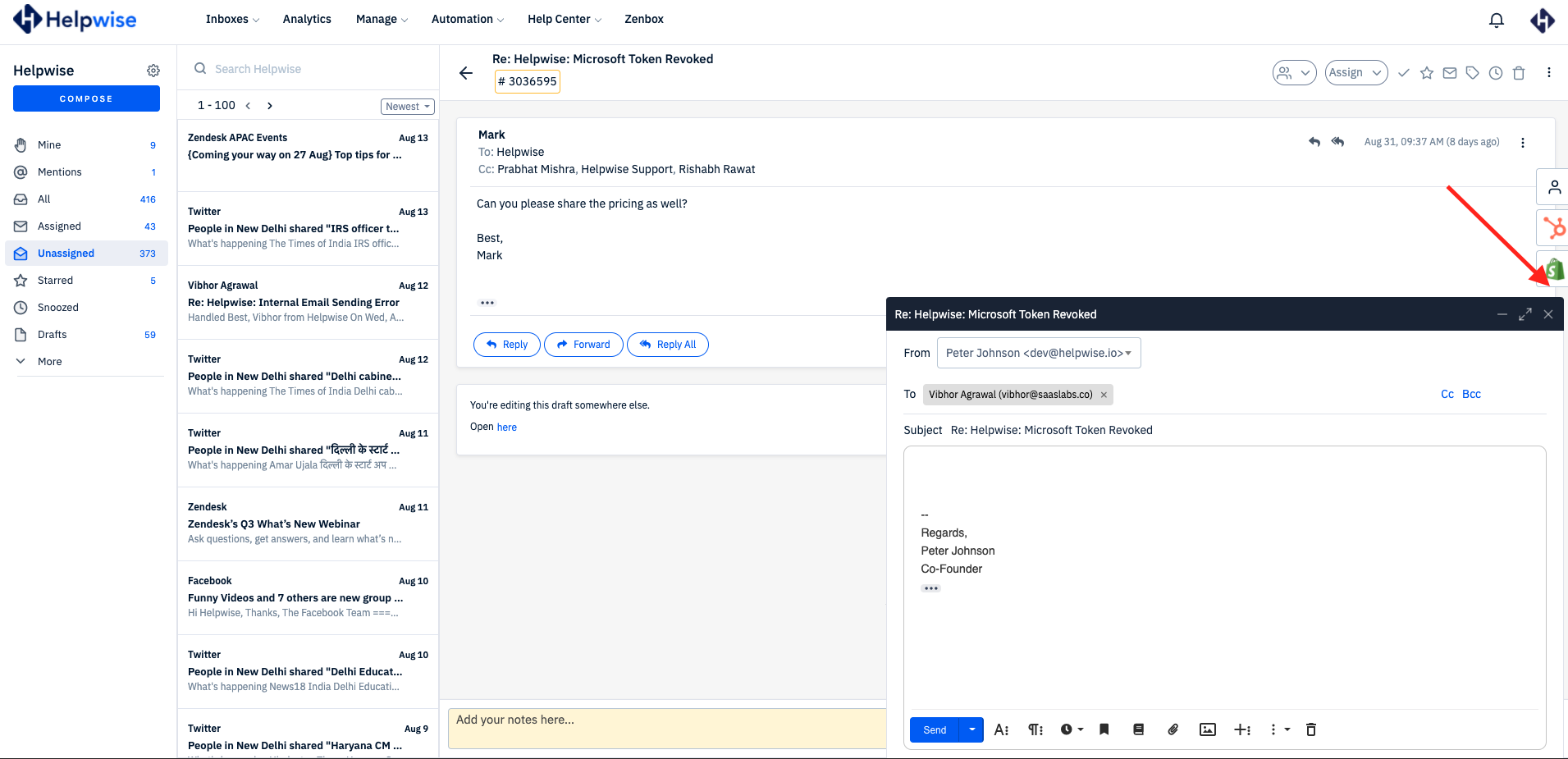
Task: Tag the conversation with the label icon
Action: (x=1472, y=72)
